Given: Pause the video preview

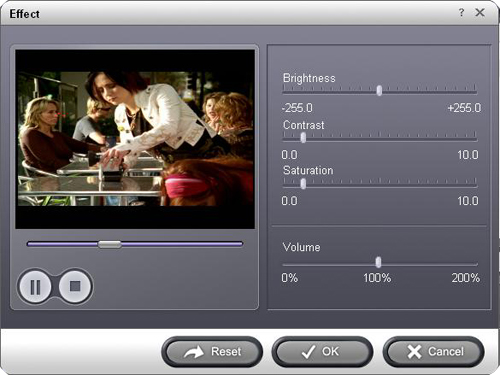Looking at the screenshot, I should coord(35,286).
